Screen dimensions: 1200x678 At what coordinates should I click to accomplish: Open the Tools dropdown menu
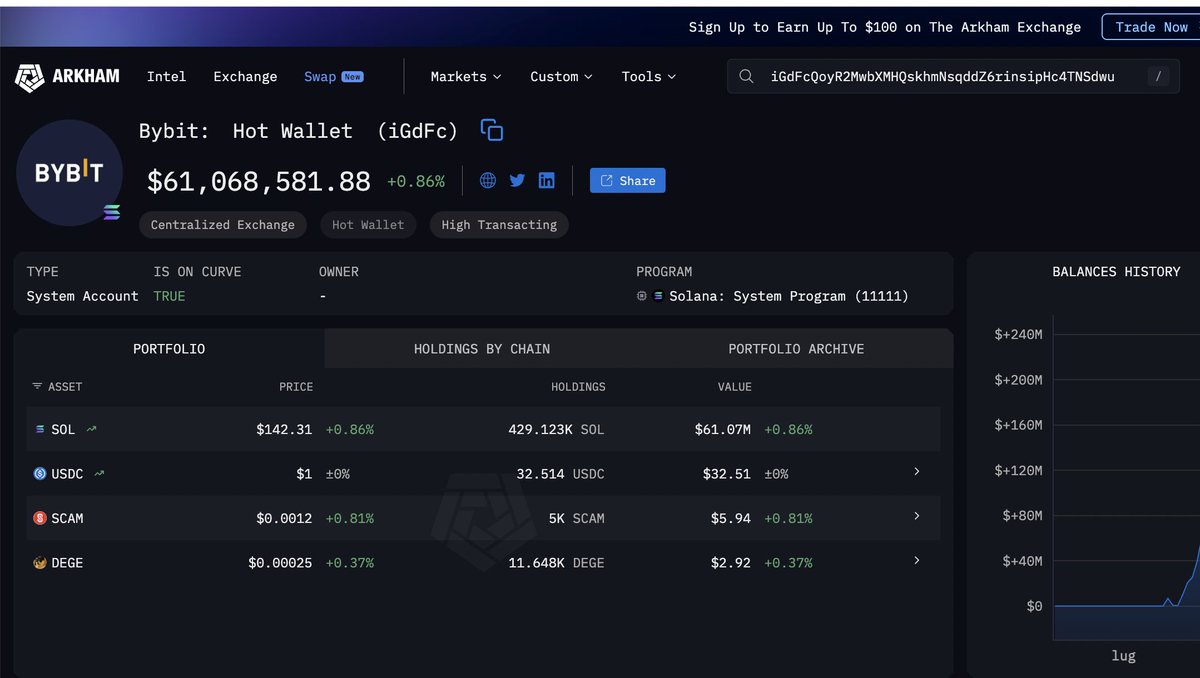(648, 76)
